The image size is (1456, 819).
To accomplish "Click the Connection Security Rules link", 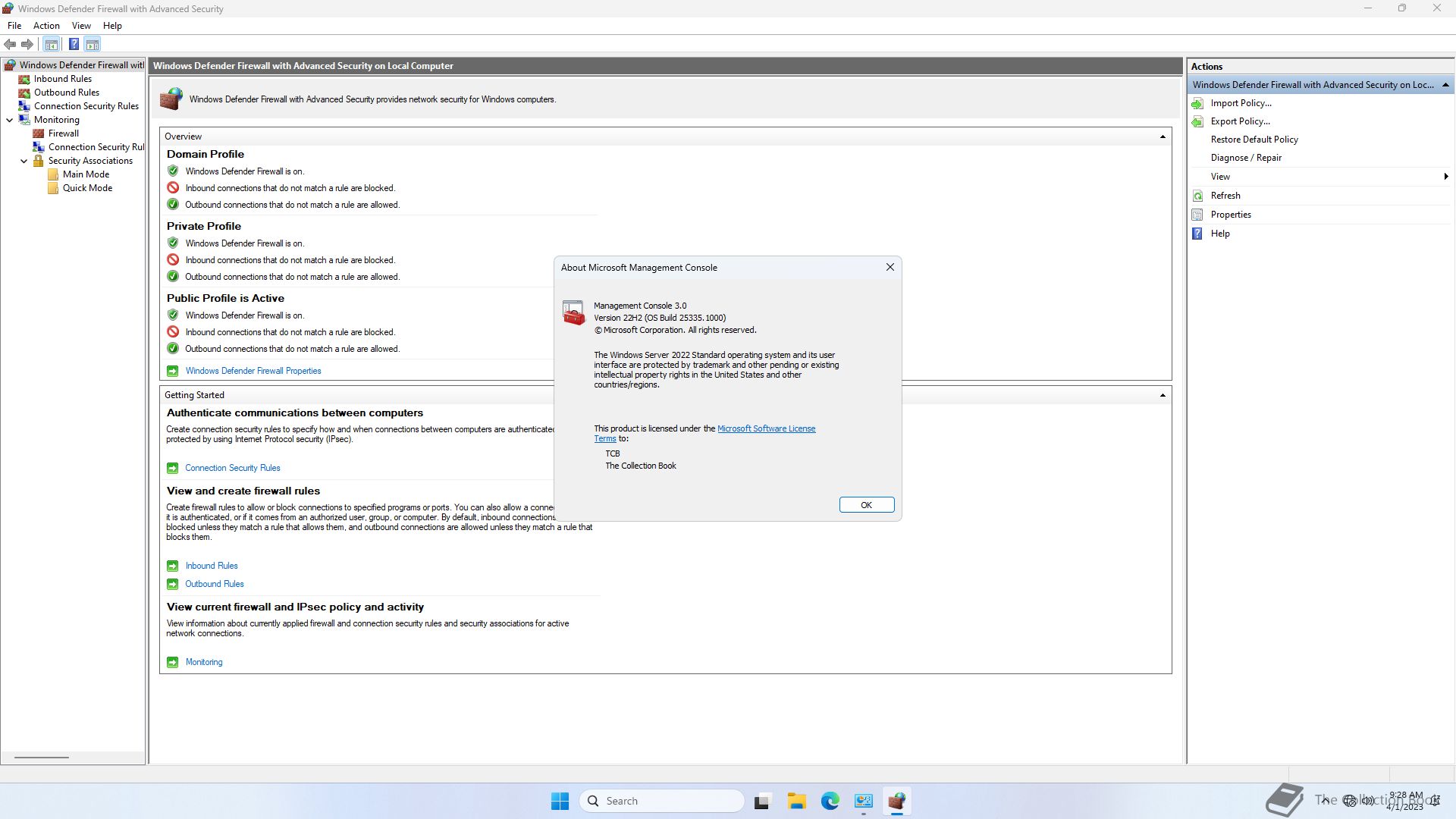I will 233,468.
